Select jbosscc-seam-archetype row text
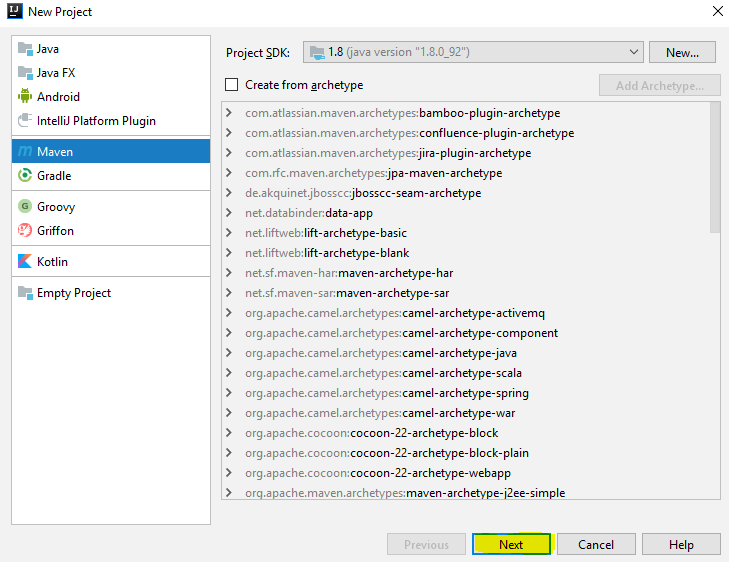 click(363, 193)
